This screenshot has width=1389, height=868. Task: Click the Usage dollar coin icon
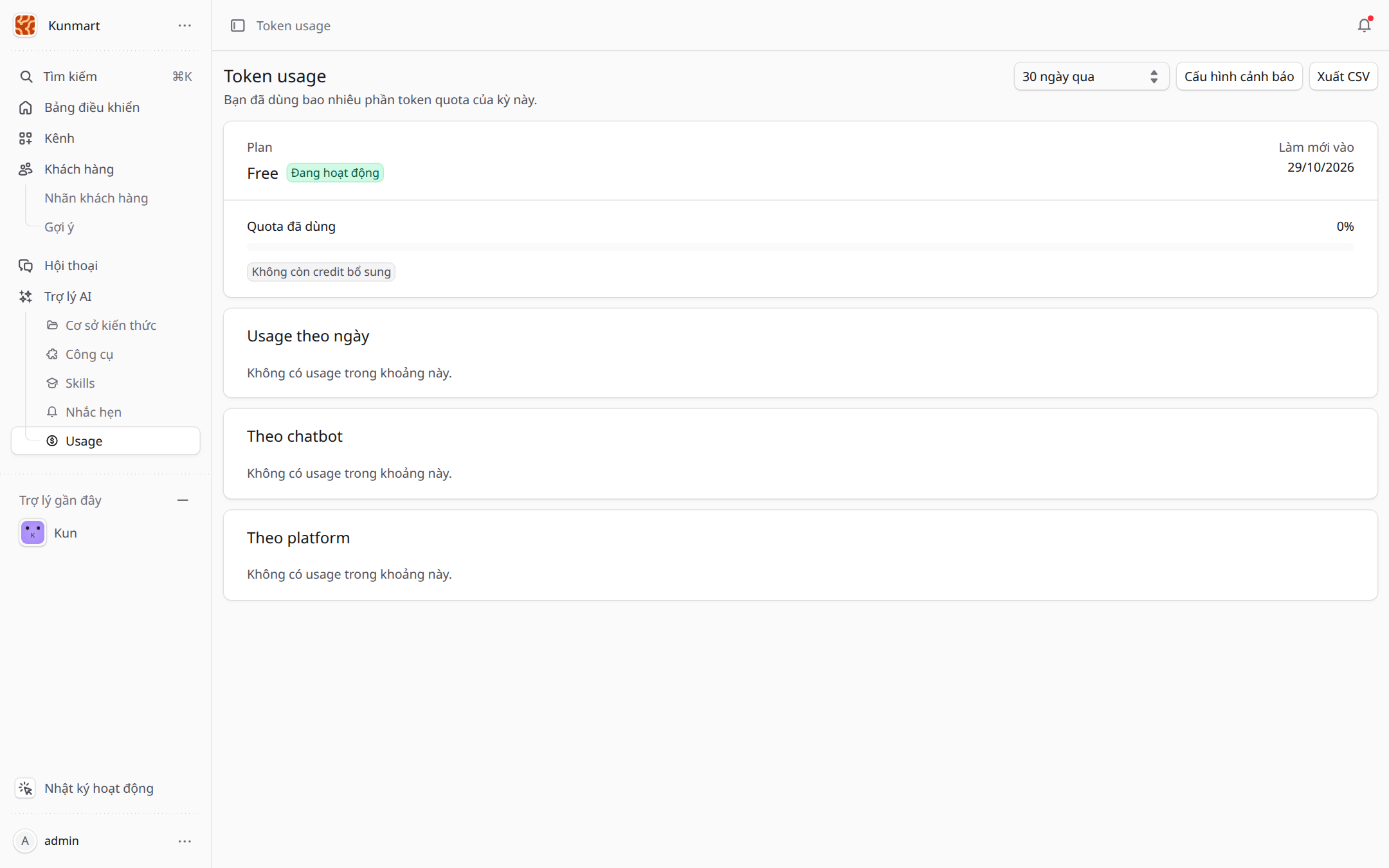[x=52, y=441]
